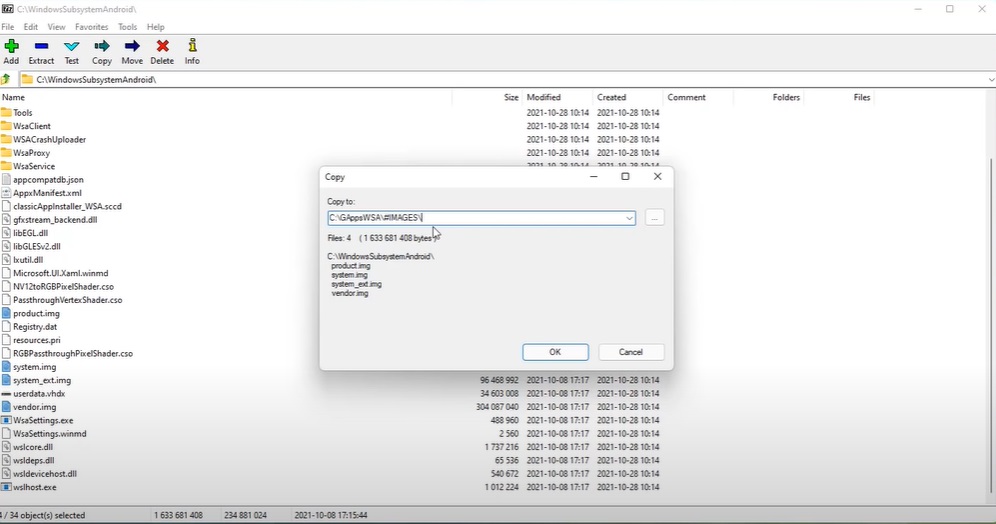Confirm copy with OK button
This screenshot has width=996, height=524.
point(555,352)
